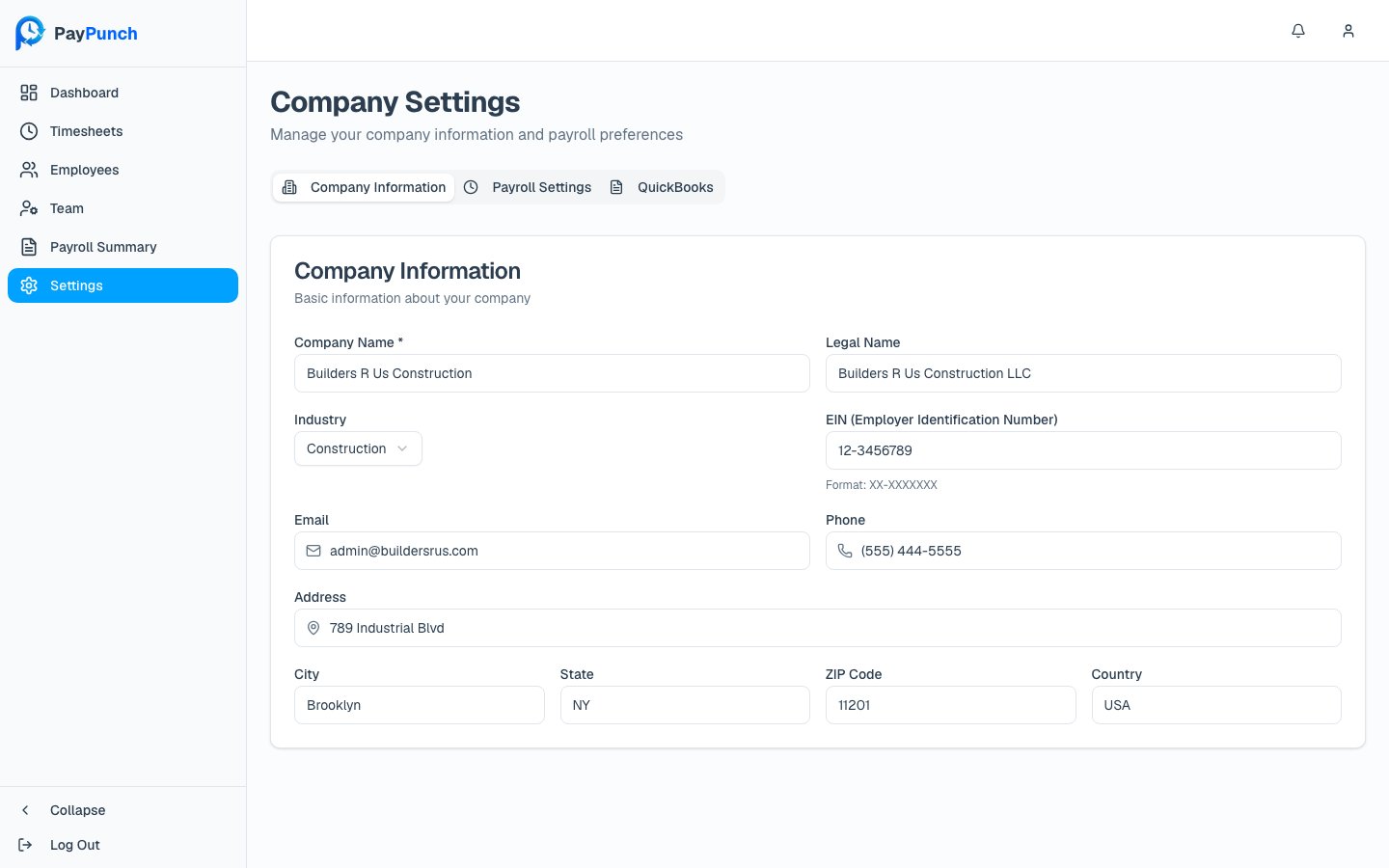This screenshot has width=1389, height=868.
Task: Click the 'Industry' field label
Action: (x=320, y=420)
